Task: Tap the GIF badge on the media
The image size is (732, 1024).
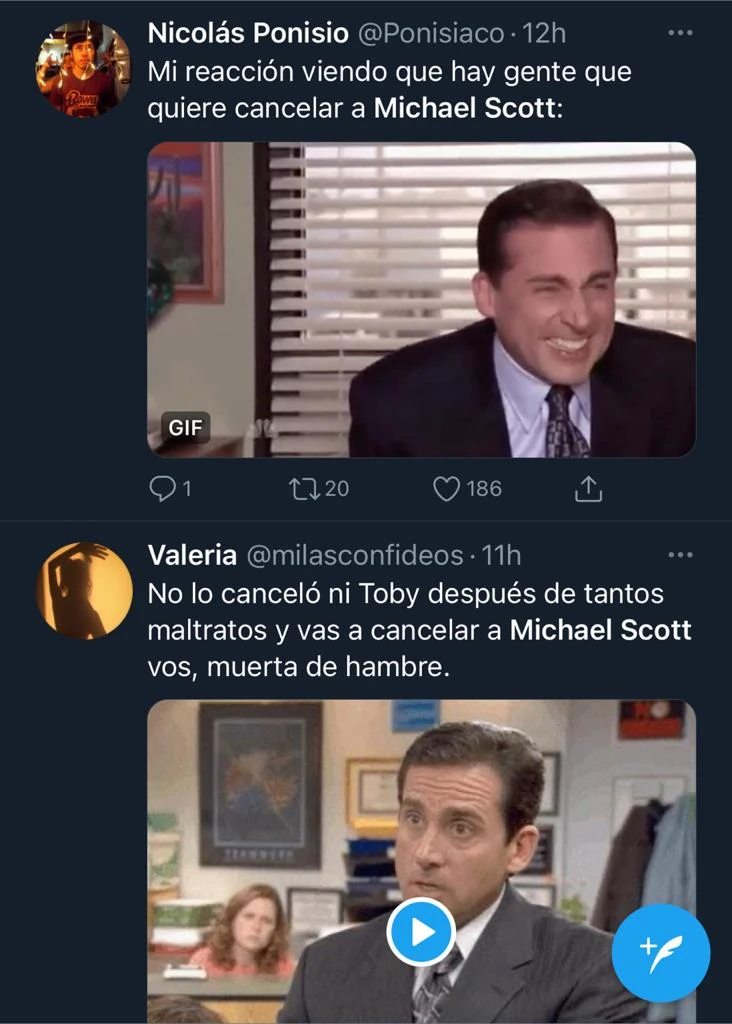Action: (184, 427)
